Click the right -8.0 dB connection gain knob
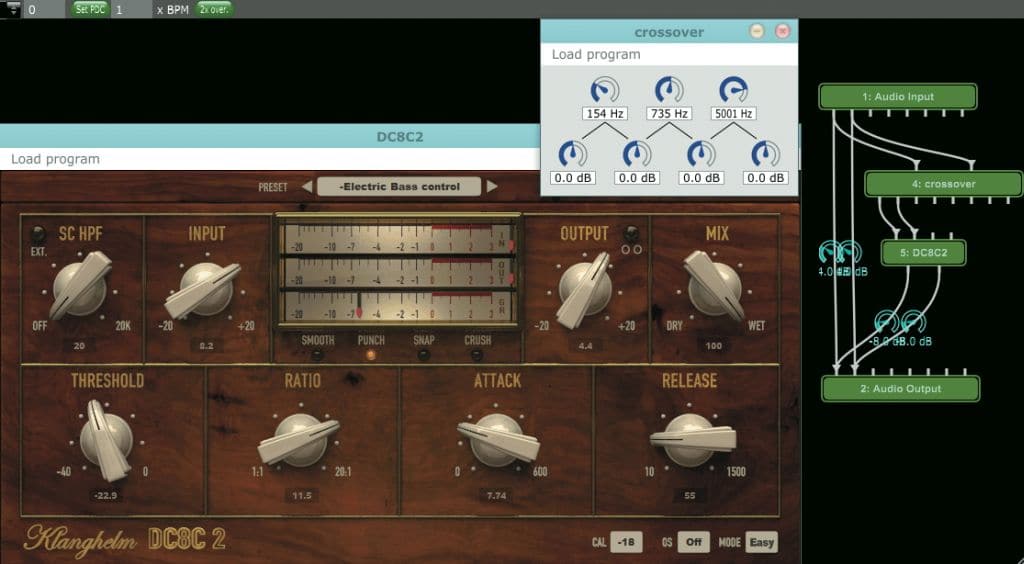The image size is (1024, 564). [x=913, y=322]
